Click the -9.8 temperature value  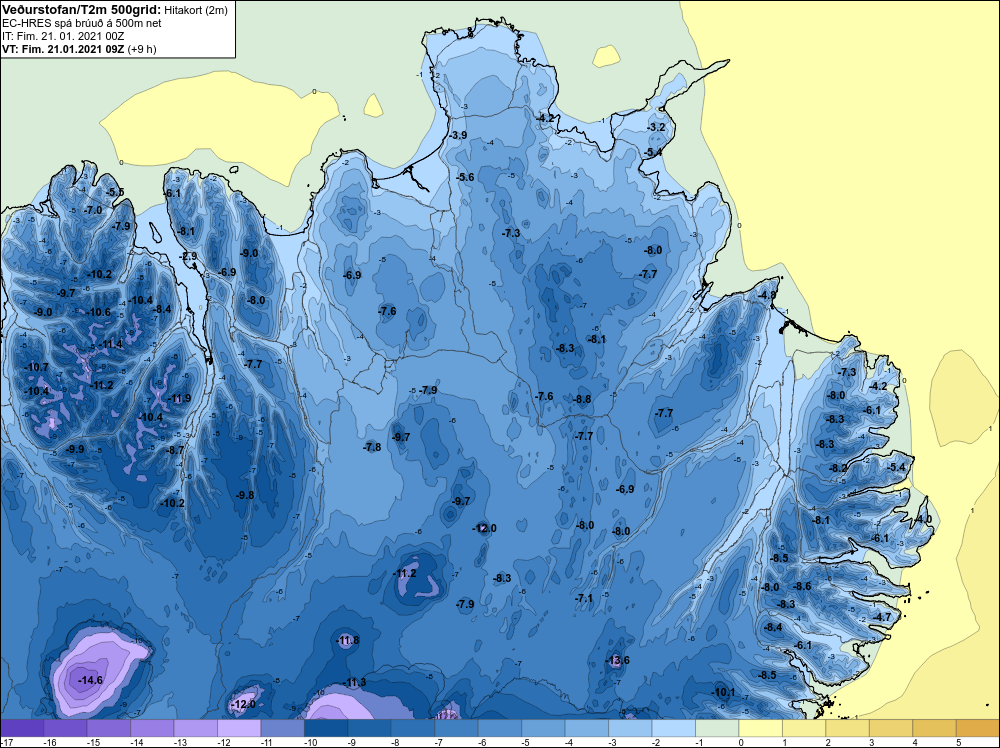pyautogui.click(x=245, y=495)
